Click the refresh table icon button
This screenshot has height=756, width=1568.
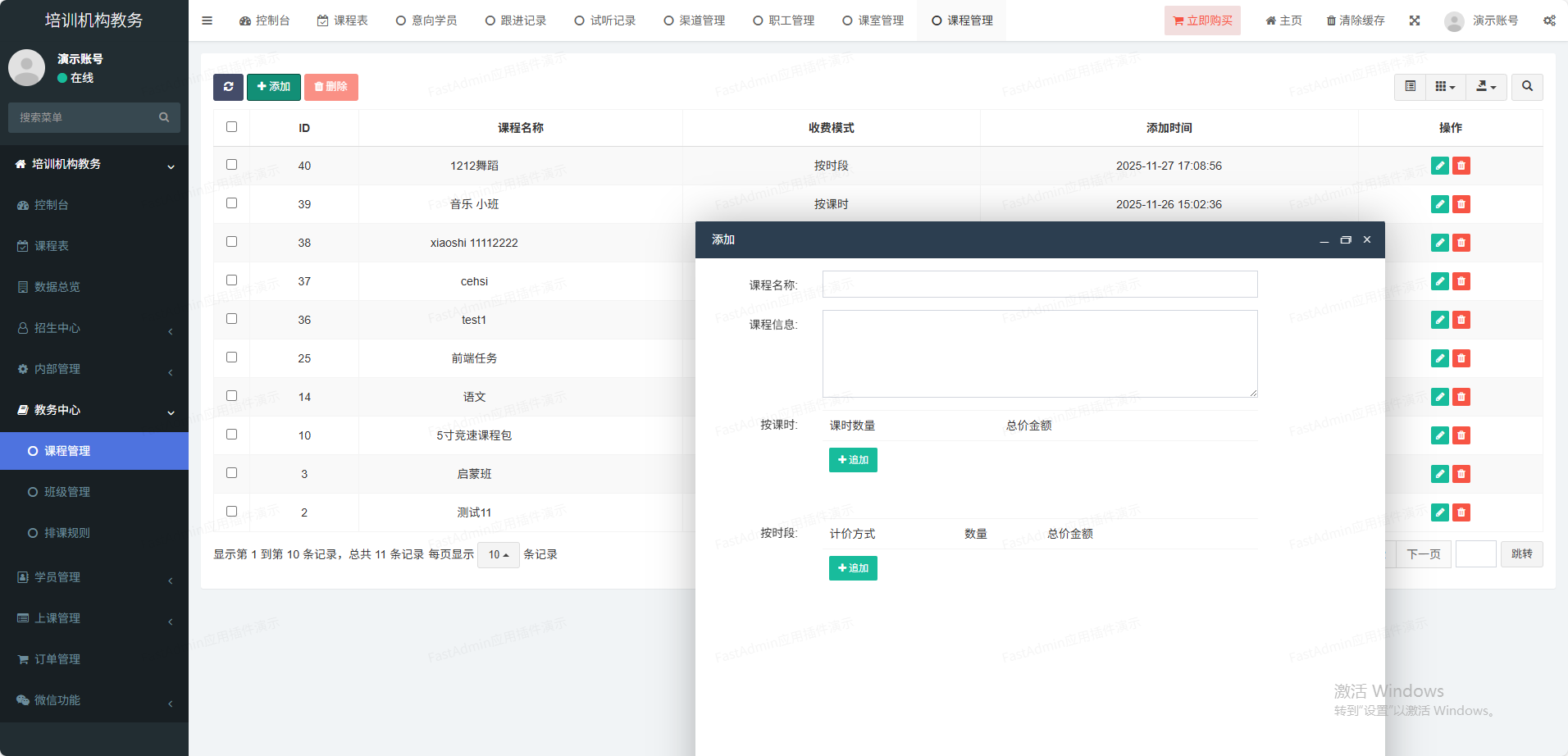point(228,87)
